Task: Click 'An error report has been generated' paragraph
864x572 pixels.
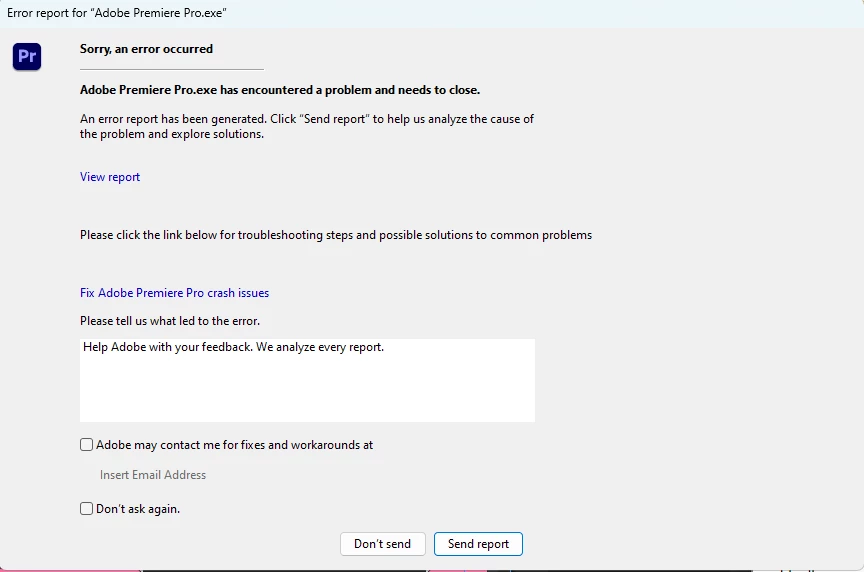Action: [307, 126]
